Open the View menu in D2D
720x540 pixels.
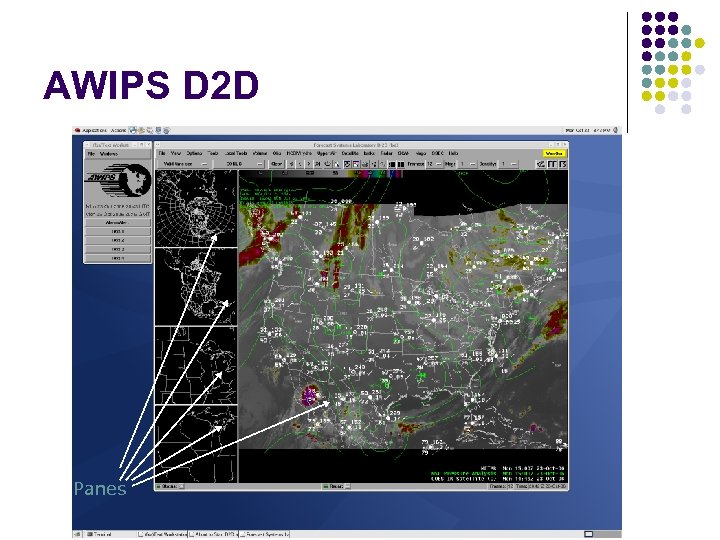click(175, 153)
